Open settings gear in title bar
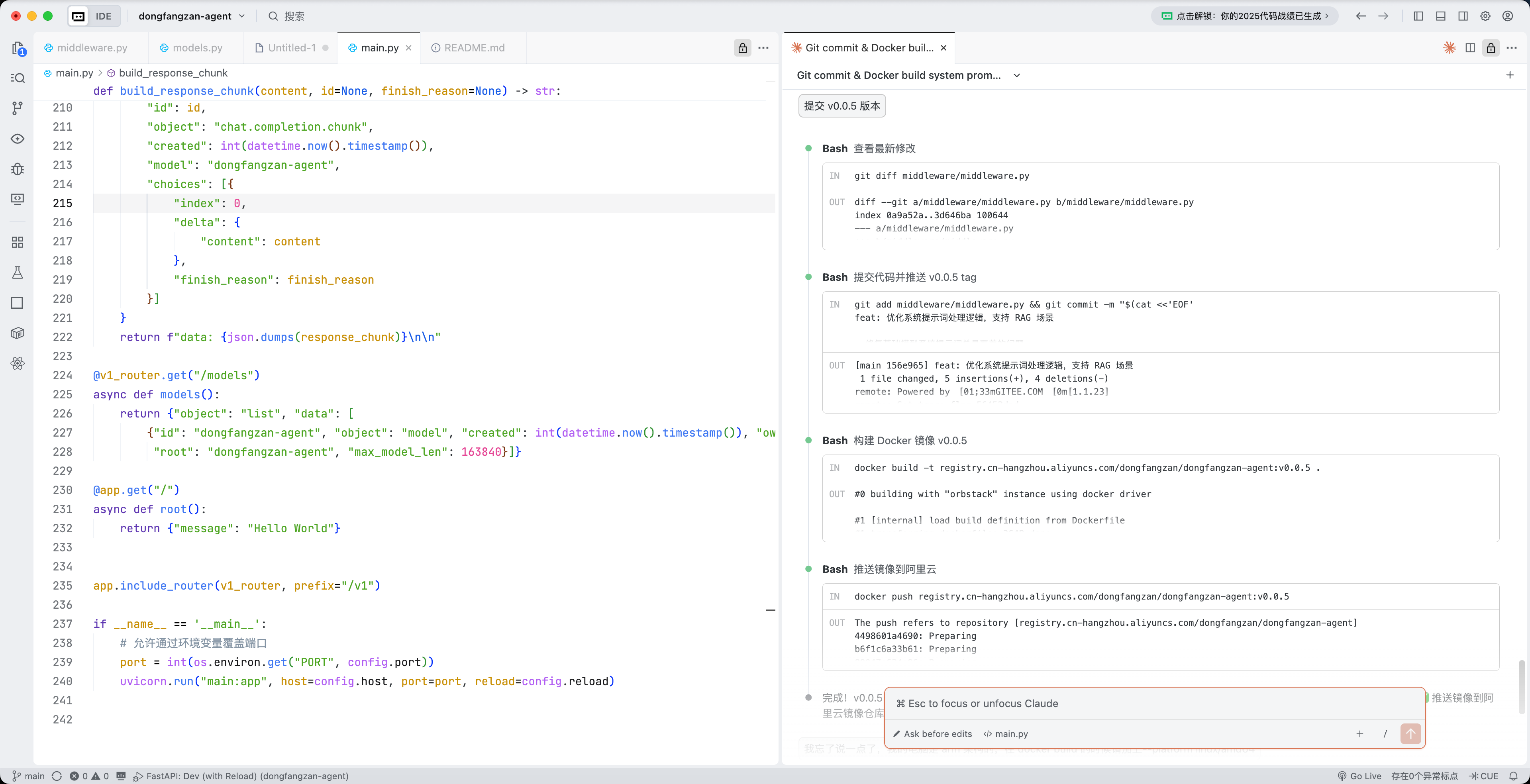The height and width of the screenshot is (784, 1530). [x=1485, y=16]
